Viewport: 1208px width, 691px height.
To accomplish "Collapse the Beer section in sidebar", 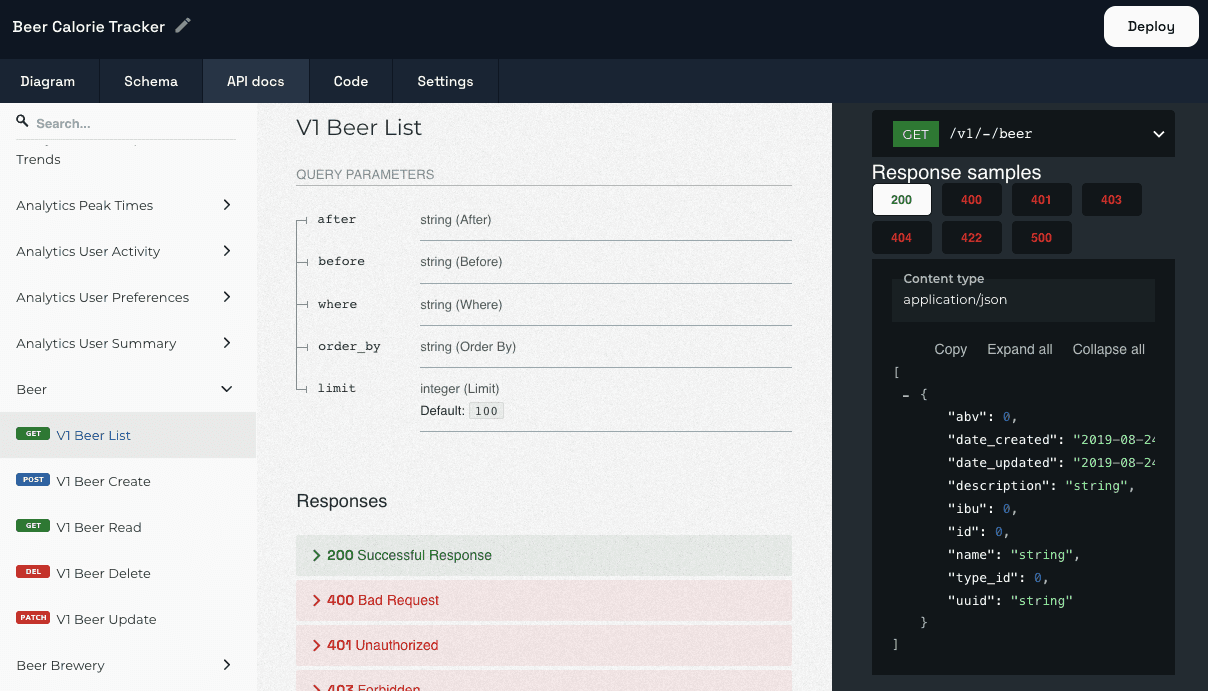I will pos(227,389).
